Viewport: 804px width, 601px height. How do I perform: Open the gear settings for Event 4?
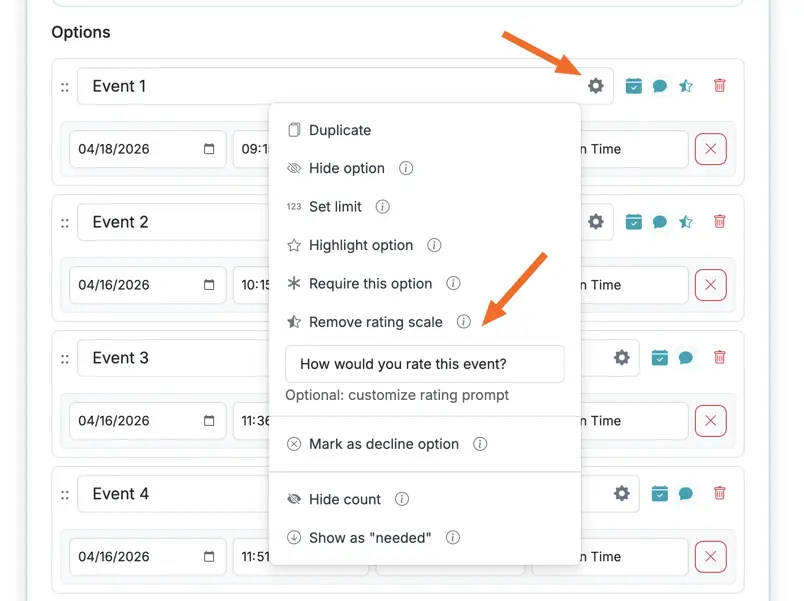(x=621, y=493)
